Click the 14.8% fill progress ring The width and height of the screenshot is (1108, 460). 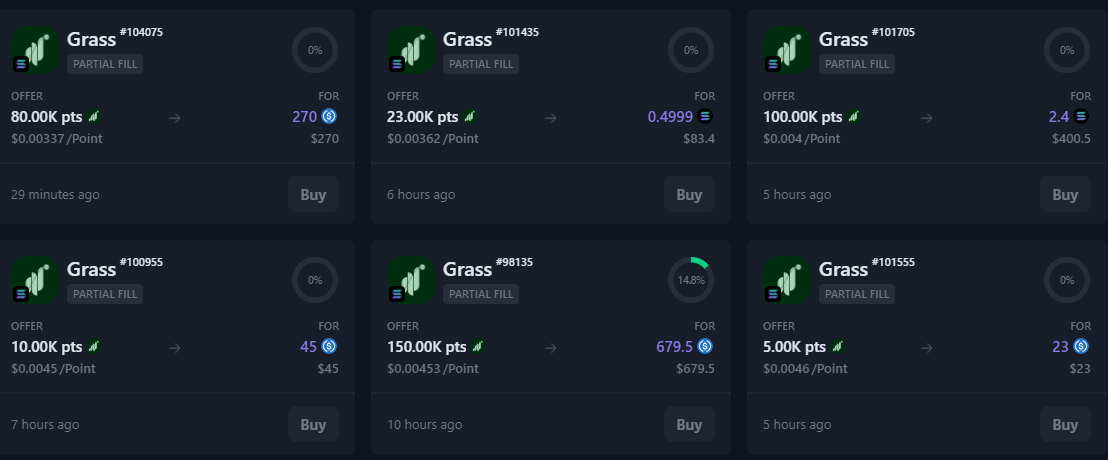click(x=691, y=280)
